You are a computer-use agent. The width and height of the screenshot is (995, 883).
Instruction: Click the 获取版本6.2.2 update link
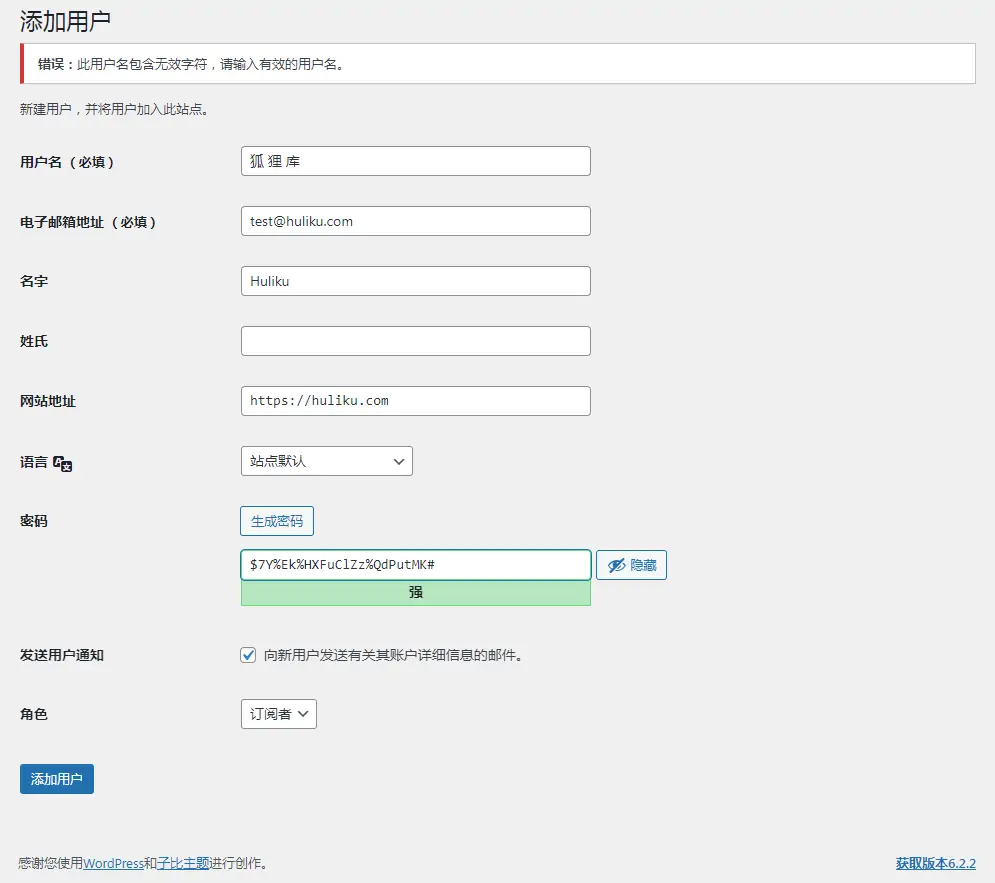[936, 863]
